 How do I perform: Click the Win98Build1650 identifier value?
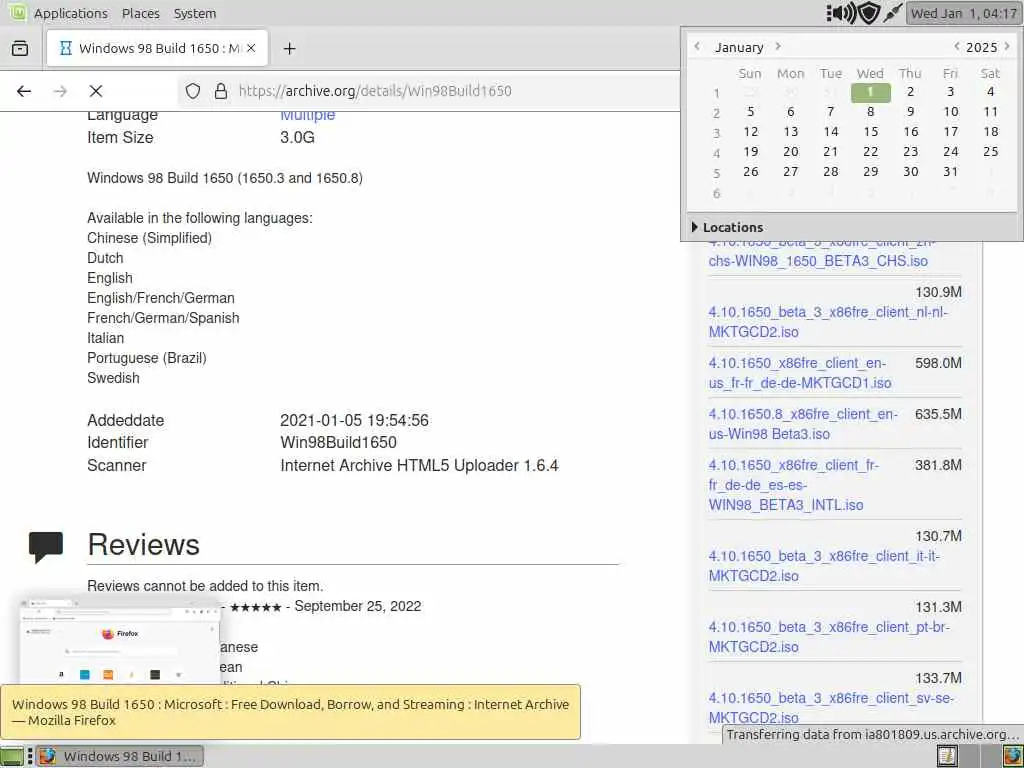click(x=338, y=442)
